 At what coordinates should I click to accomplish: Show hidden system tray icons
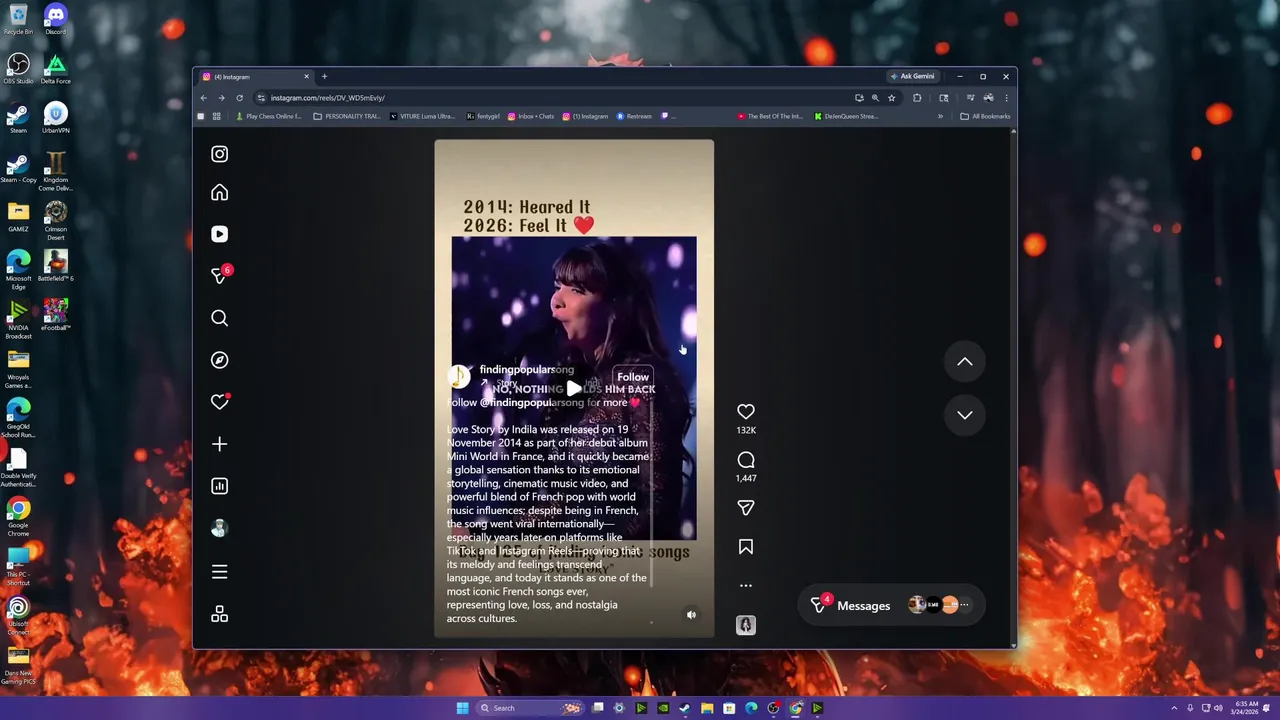(1175, 708)
